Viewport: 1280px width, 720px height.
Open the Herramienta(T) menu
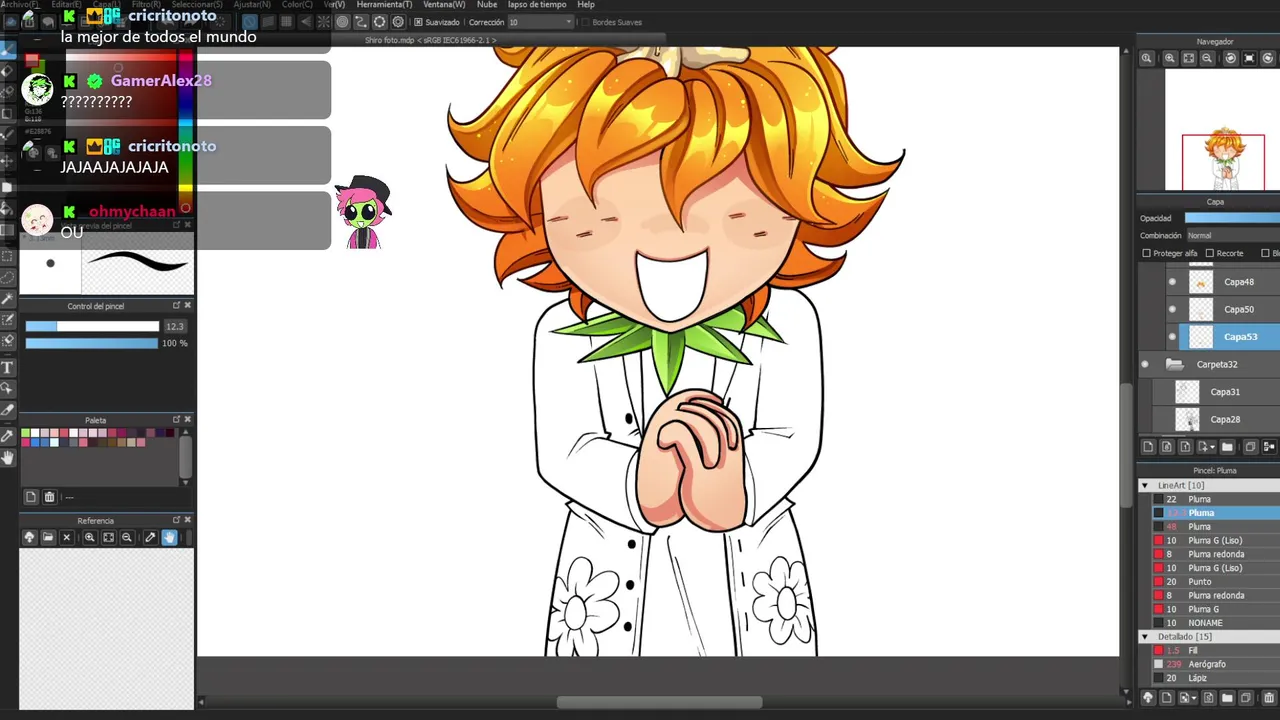(x=384, y=5)
